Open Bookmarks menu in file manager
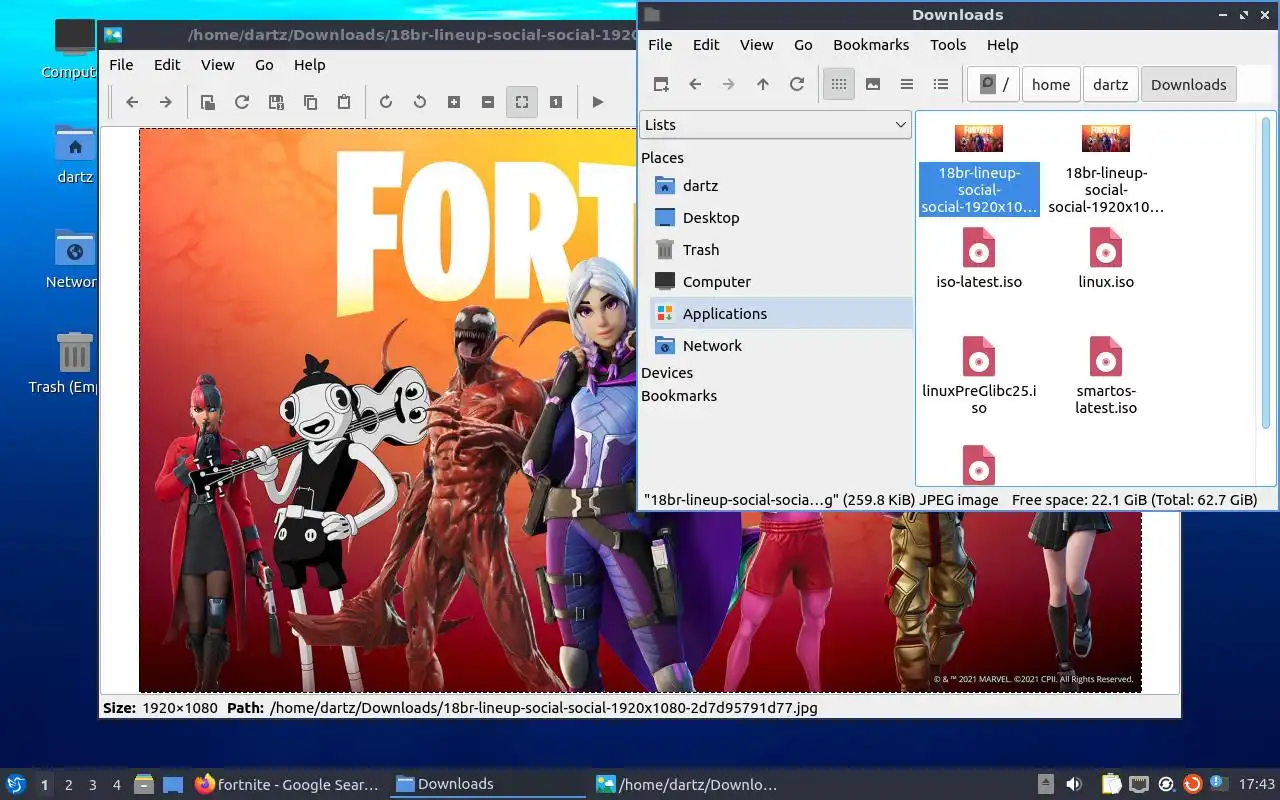The width and height of the screenshot is (1280, 800). (x=871, y=45)
